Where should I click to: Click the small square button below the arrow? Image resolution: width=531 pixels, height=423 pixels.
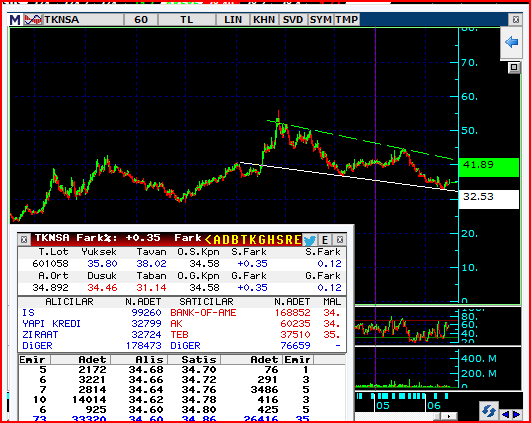click(x=514, y=67)
